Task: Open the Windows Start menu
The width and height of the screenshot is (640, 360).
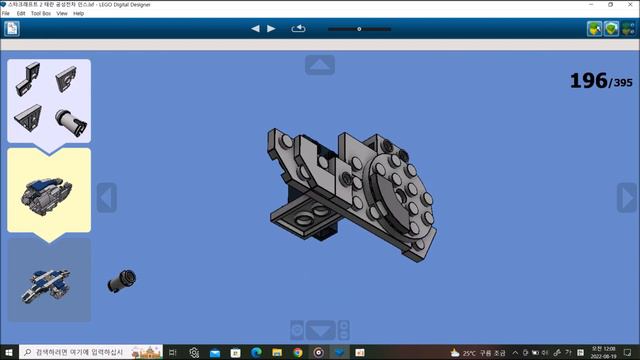Action: pyautogui.click(x=9, y=352)
